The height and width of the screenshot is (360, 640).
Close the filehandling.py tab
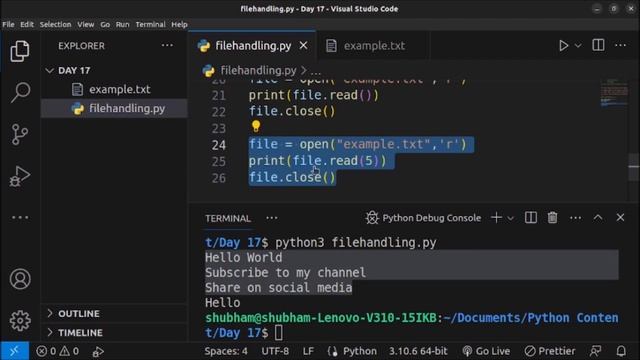pyautogui.click(x=303, y=46)
